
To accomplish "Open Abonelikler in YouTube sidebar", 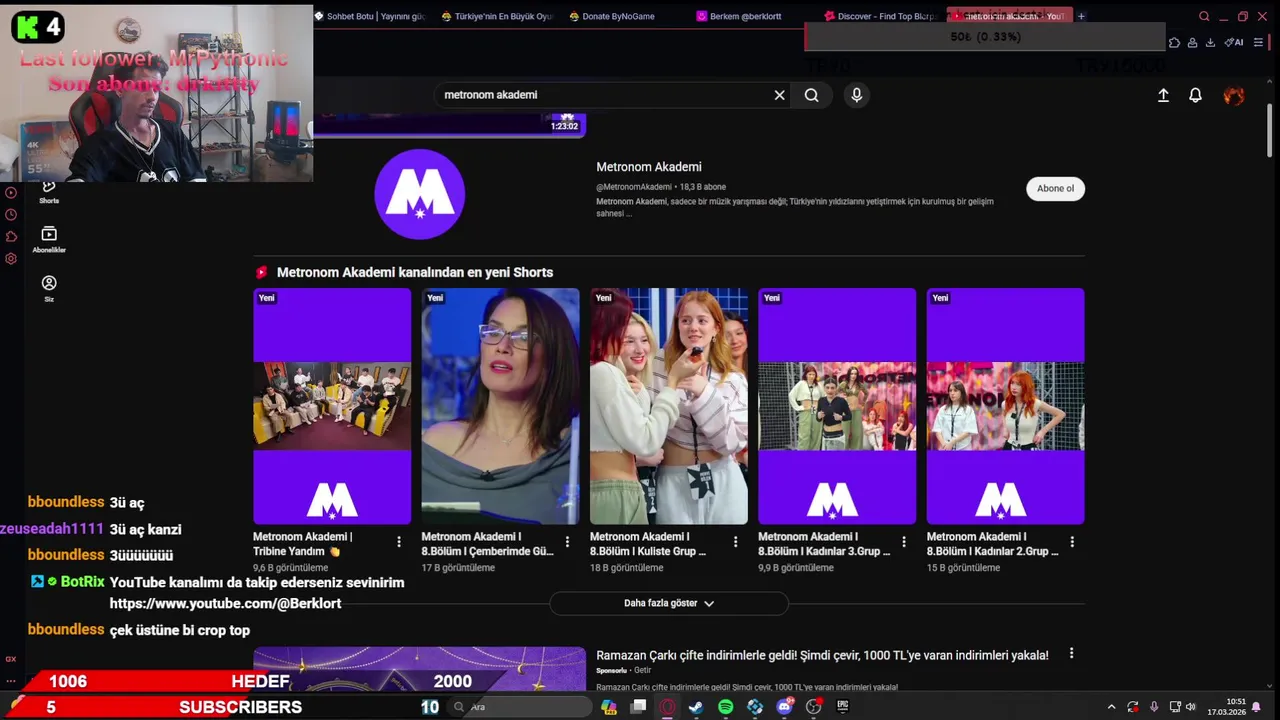I will 49,240.
